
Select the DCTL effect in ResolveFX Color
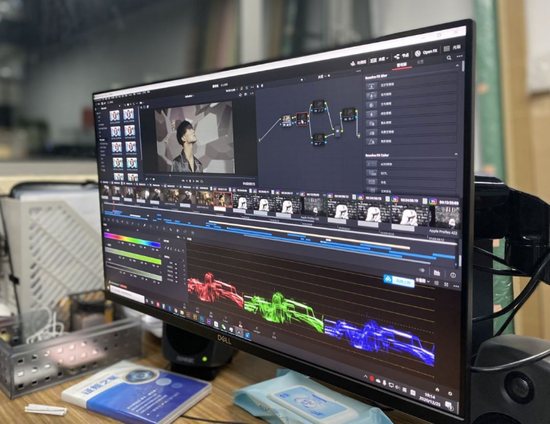(x=411, y=173)
